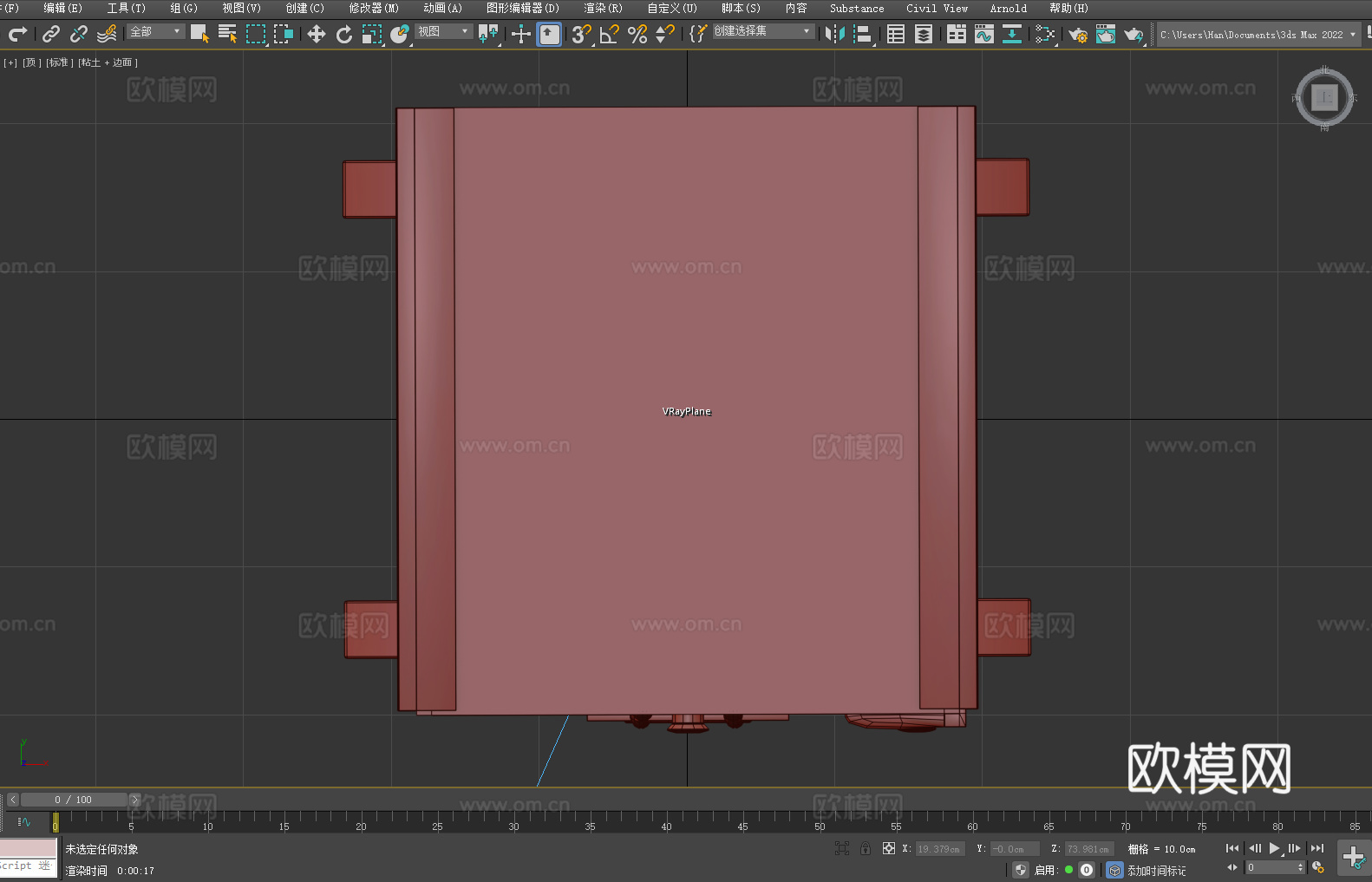Open the viewport [标准] shading menu

click(x=59, y=62)
